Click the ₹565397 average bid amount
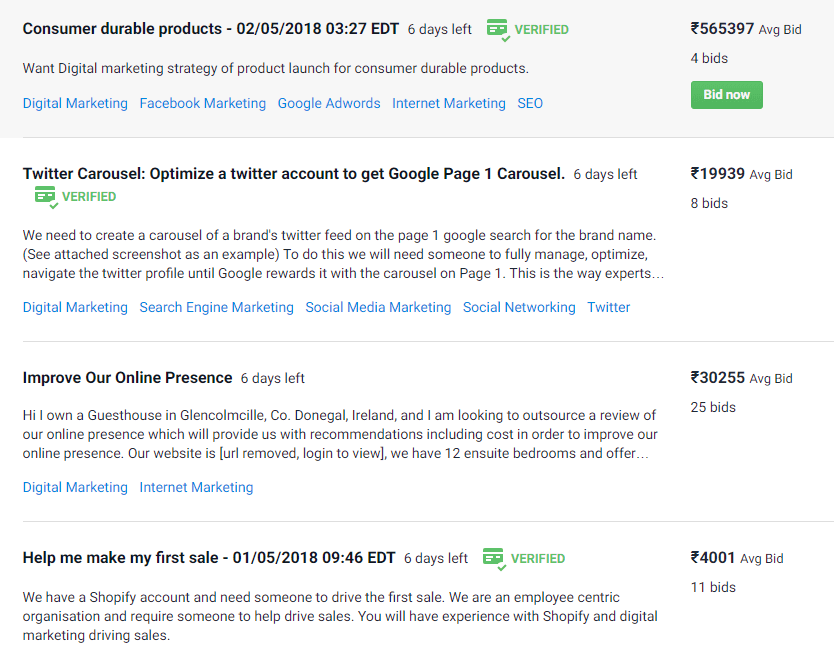Image resolution: width=834 pixels, height=656 pixels. (722, 29)
